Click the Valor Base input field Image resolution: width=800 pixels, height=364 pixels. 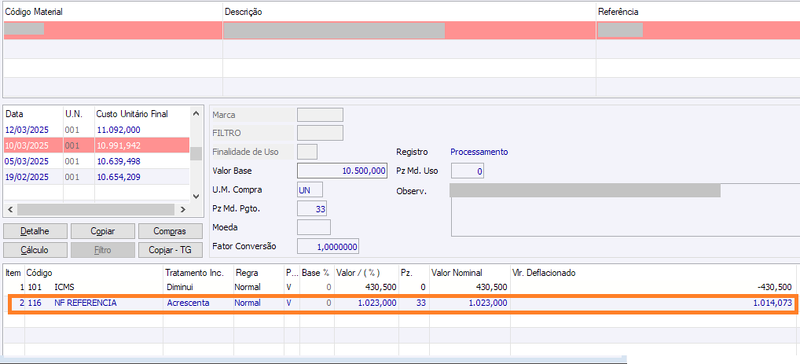[342, 171]
